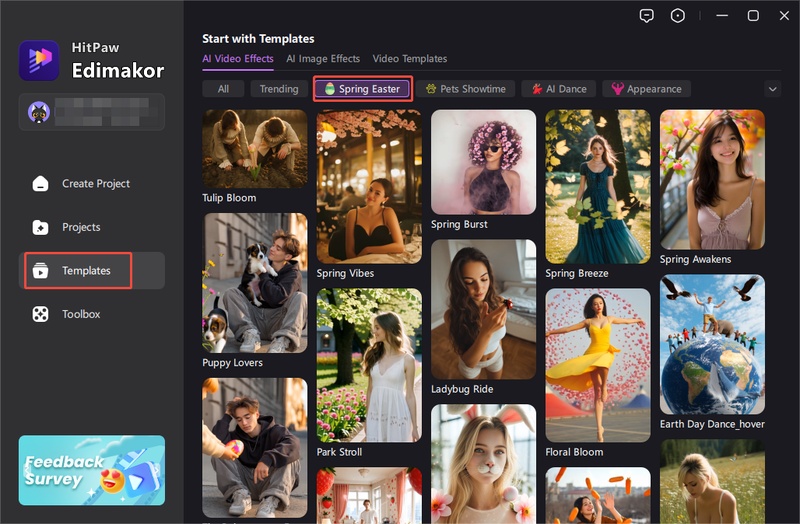Open the Park Stroll template thumbnail
Viewport: 800px width, 524px height.
point(369,365)
